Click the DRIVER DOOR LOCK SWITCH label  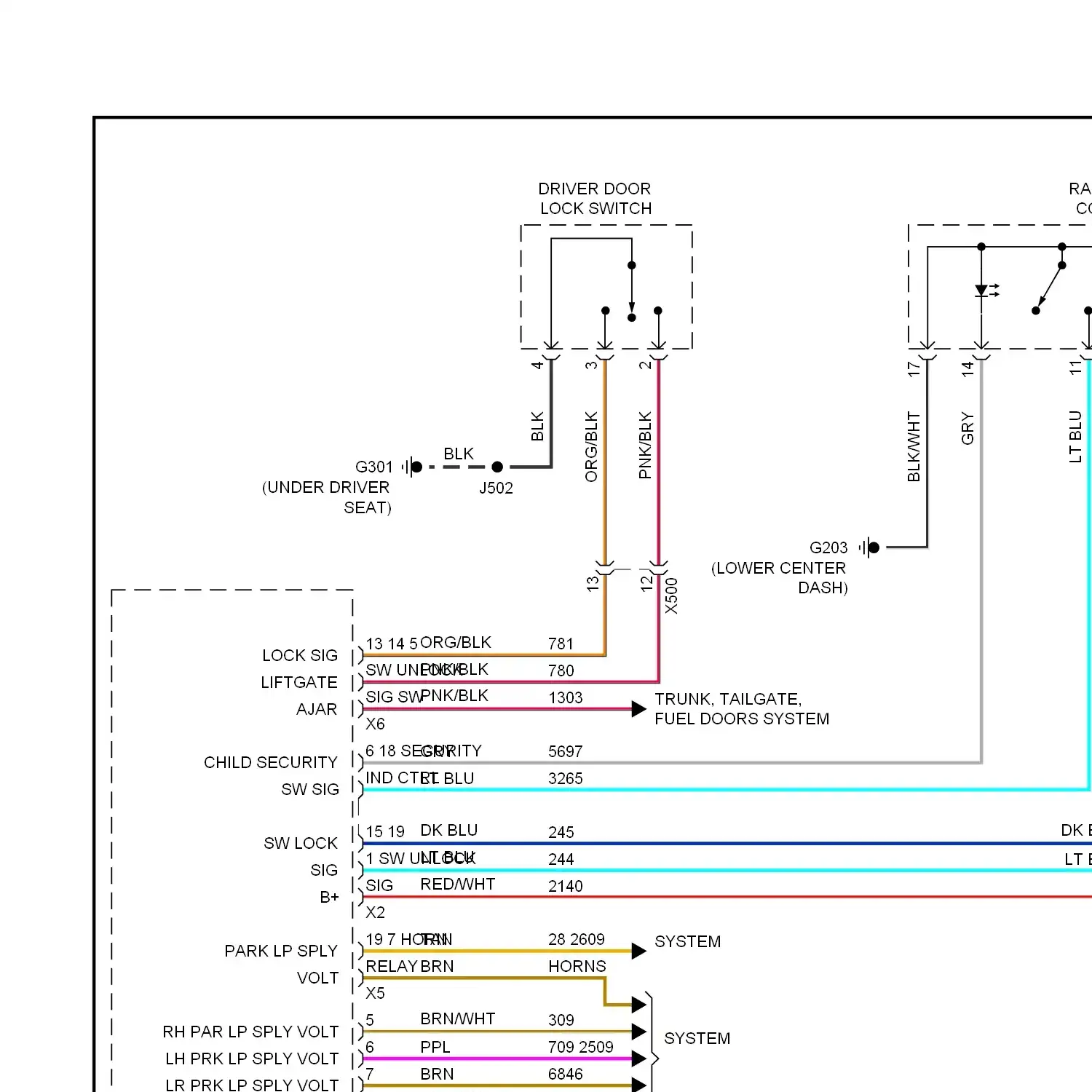click(x=595, y=199)
